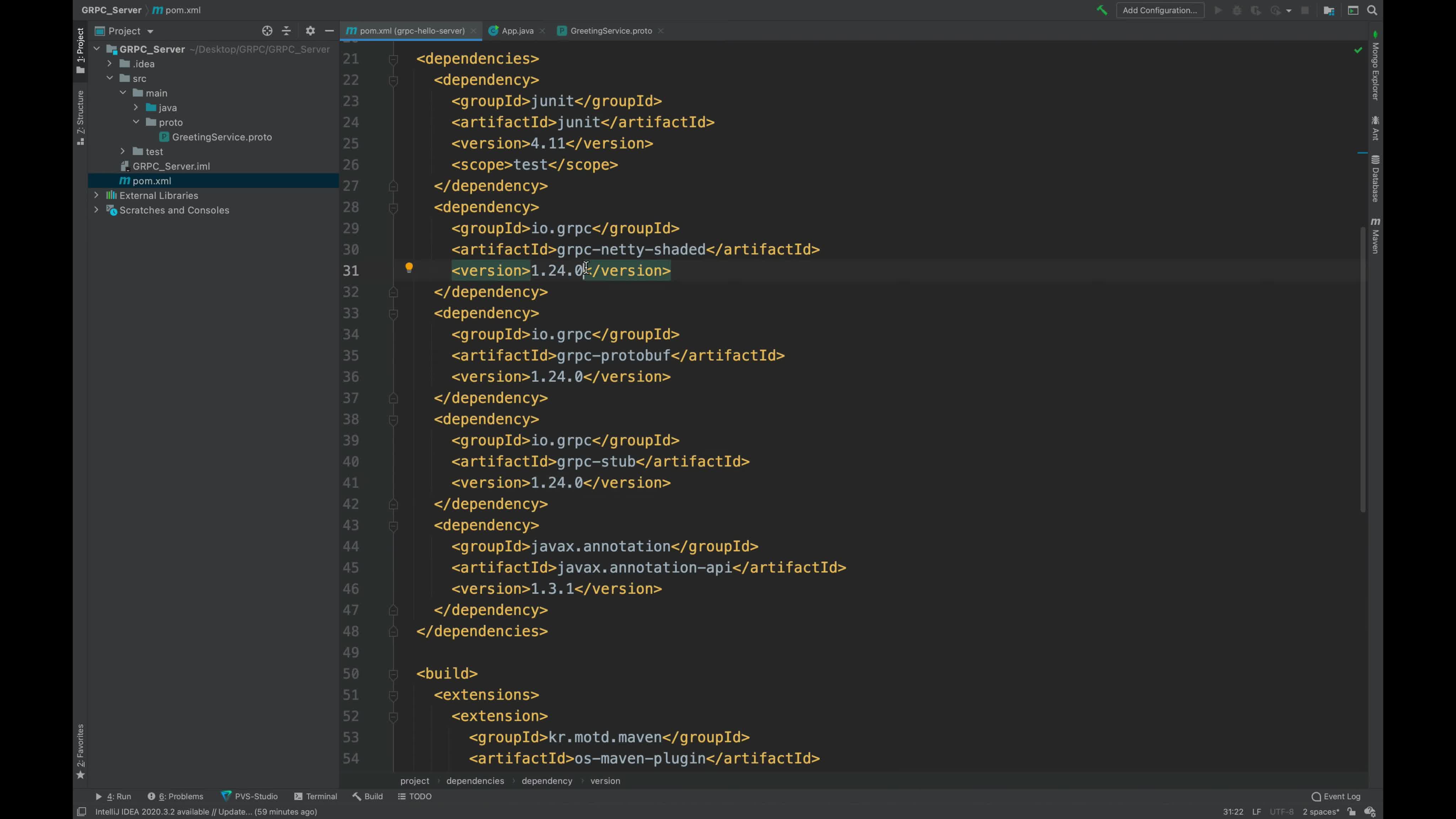
Task: Open the Event Log
Action: [1336, 796]
